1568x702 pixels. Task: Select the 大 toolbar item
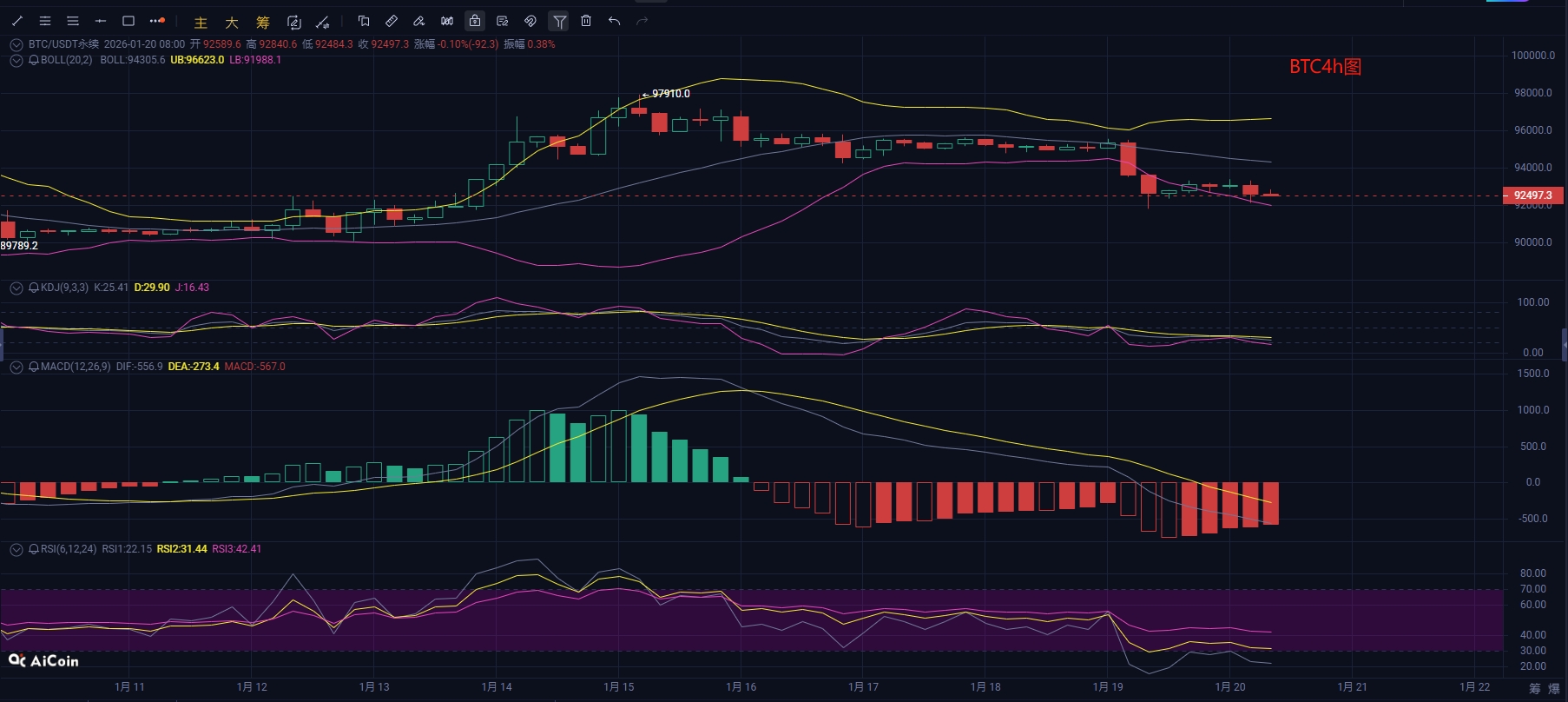[x=232, y=23]
